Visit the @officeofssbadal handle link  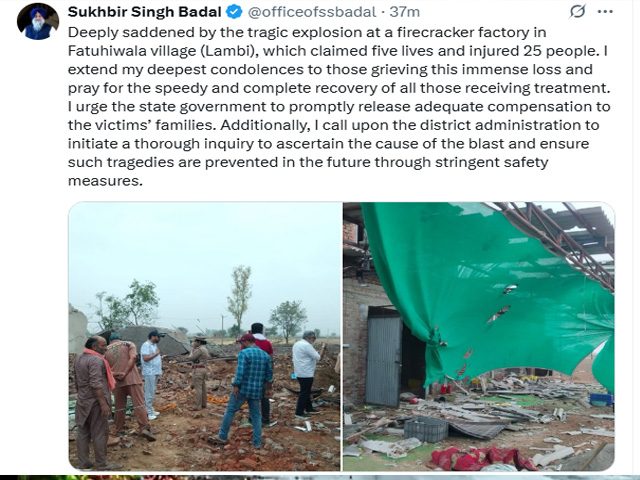312,12
